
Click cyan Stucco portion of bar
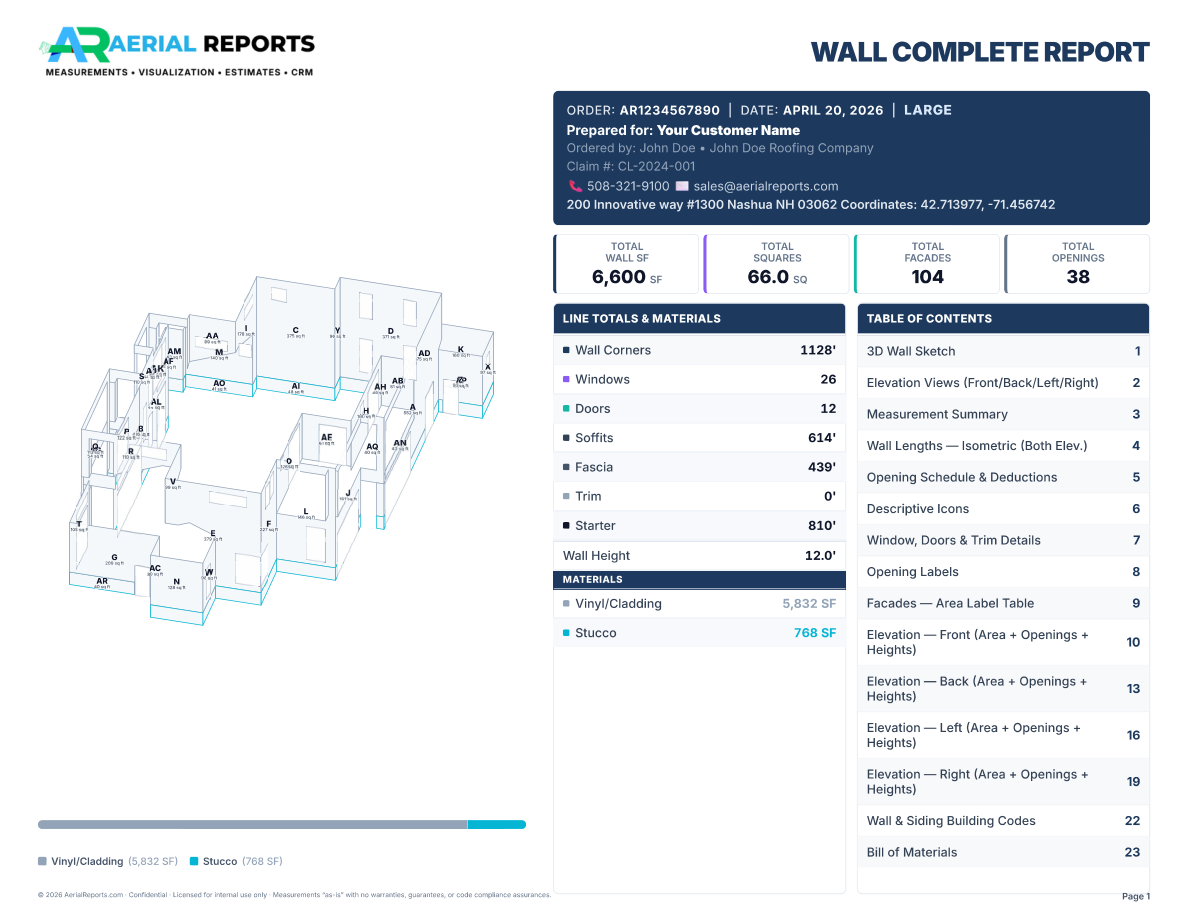[497, 825]
